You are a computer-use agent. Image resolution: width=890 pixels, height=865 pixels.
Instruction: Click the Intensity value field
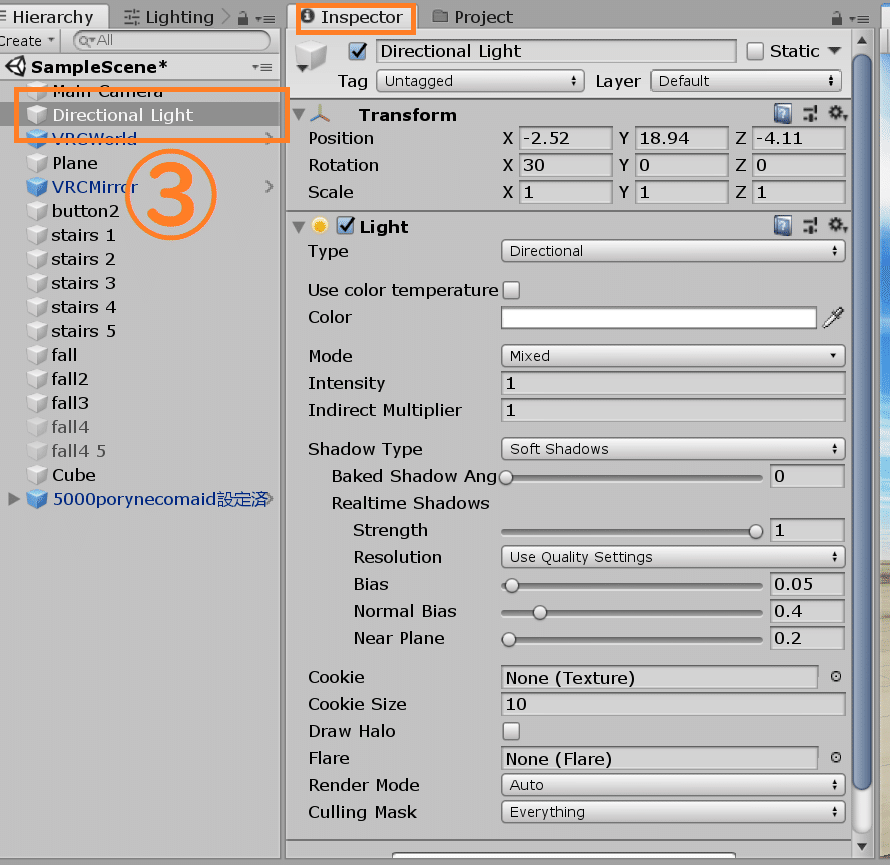pyautogui.click(x=673, y=383)
